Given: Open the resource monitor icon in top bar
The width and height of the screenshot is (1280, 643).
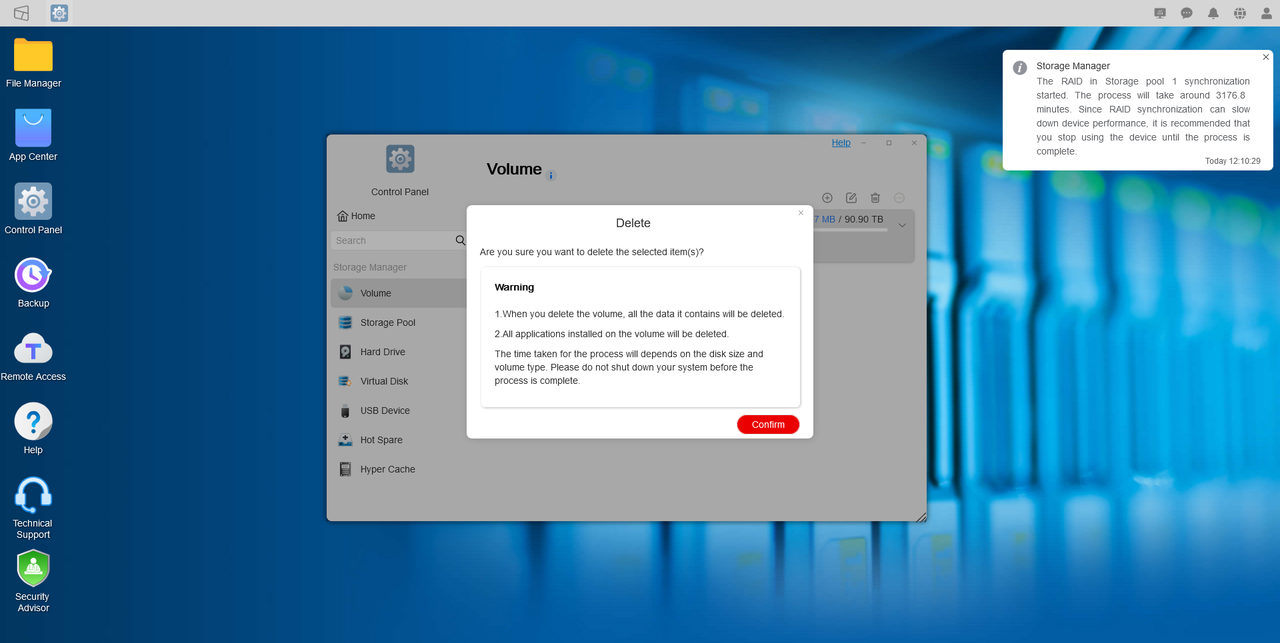Looking at the screenshot, I should 1160,13.
